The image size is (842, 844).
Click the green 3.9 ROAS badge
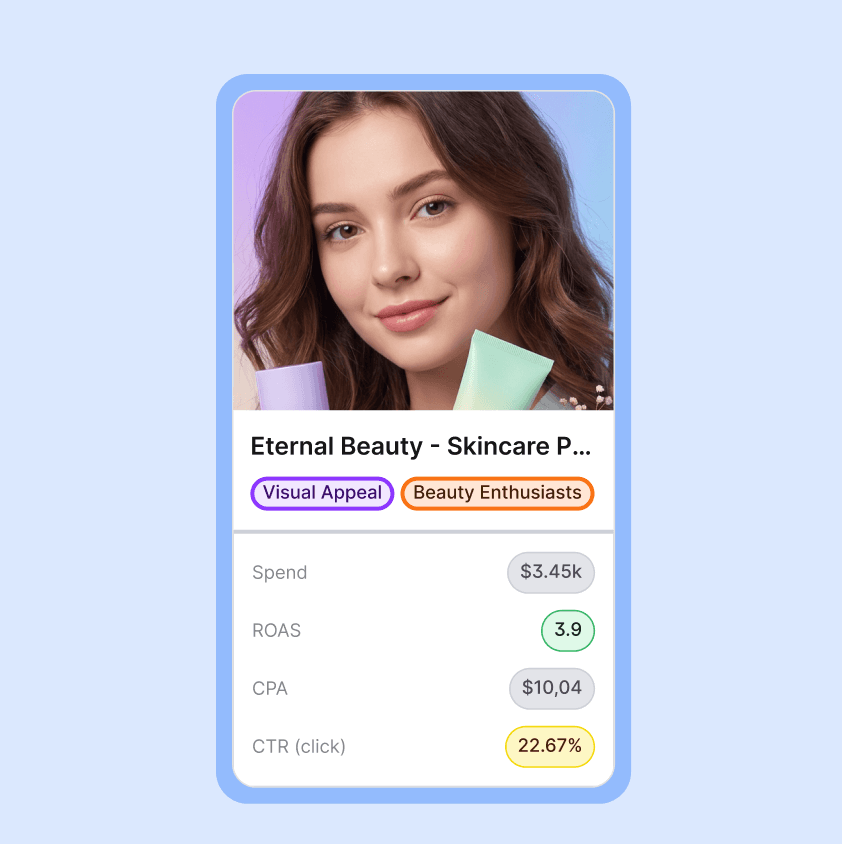(x=567, y=630)
